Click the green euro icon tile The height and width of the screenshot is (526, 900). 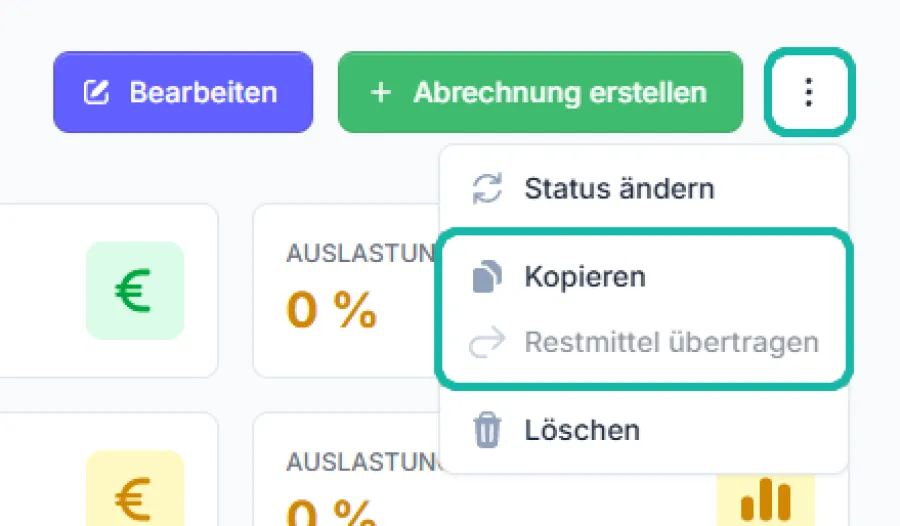(135, 291)
